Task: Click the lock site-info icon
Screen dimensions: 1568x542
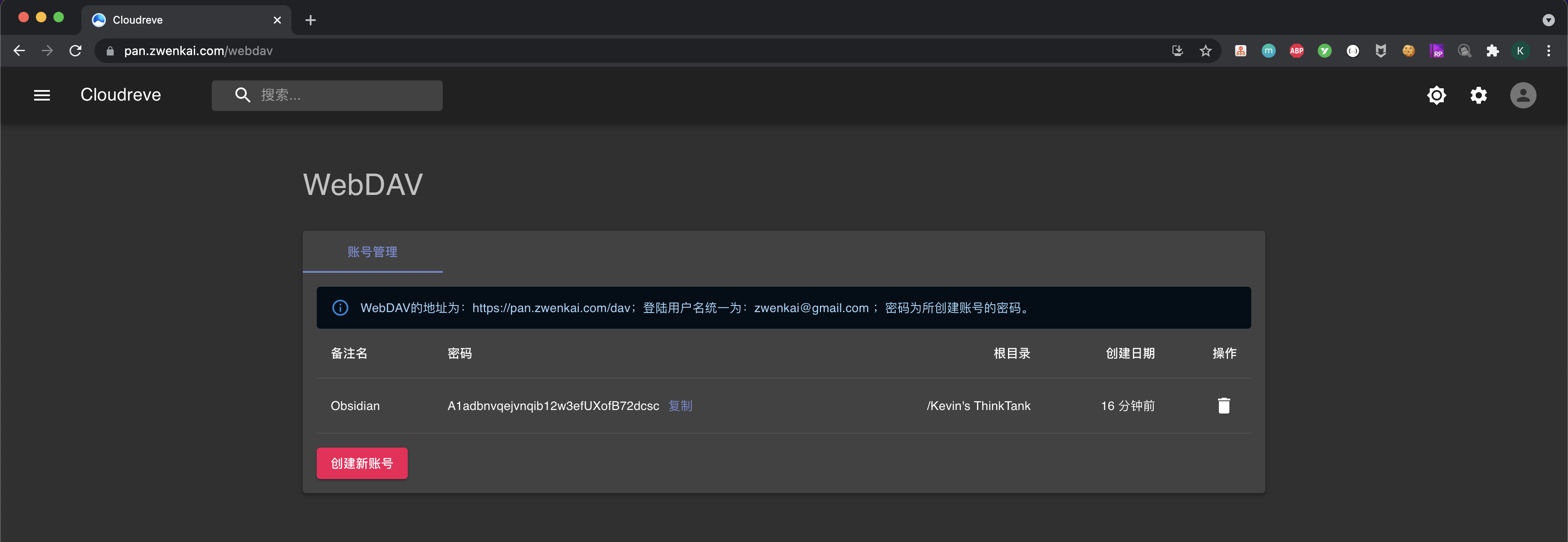Action: [110, 51]
